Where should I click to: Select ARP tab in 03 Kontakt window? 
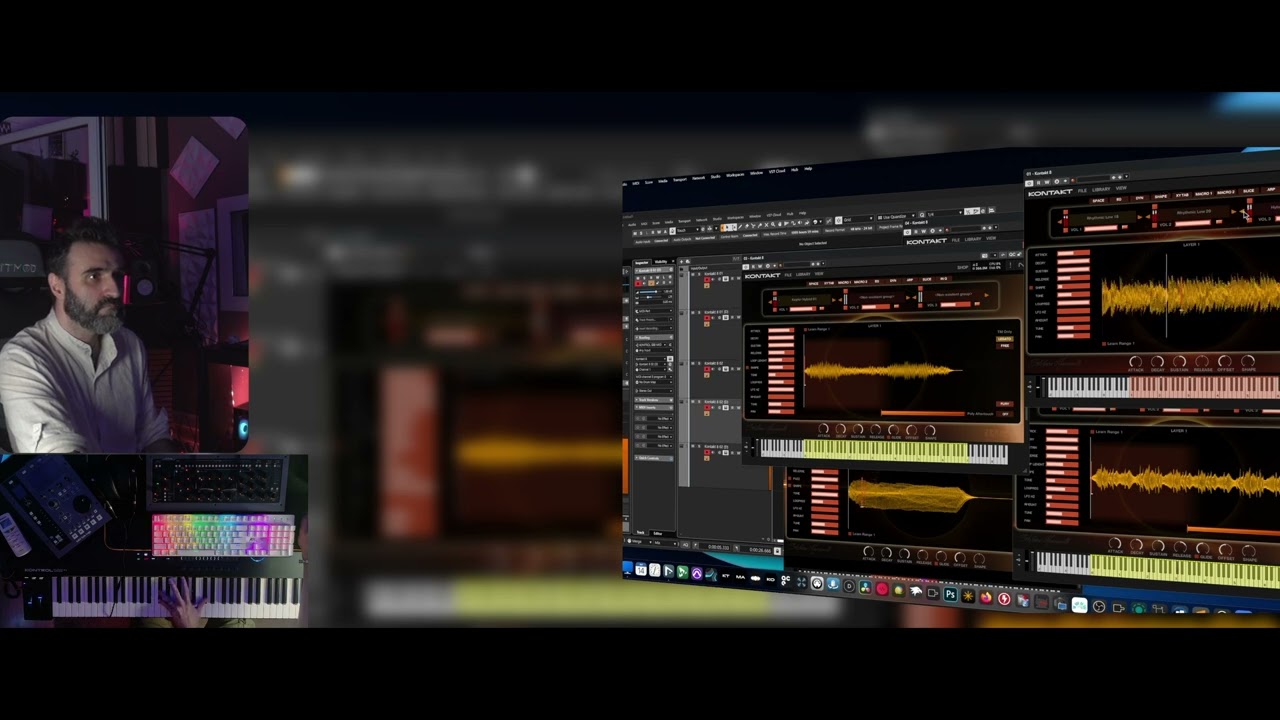[909, 280]
